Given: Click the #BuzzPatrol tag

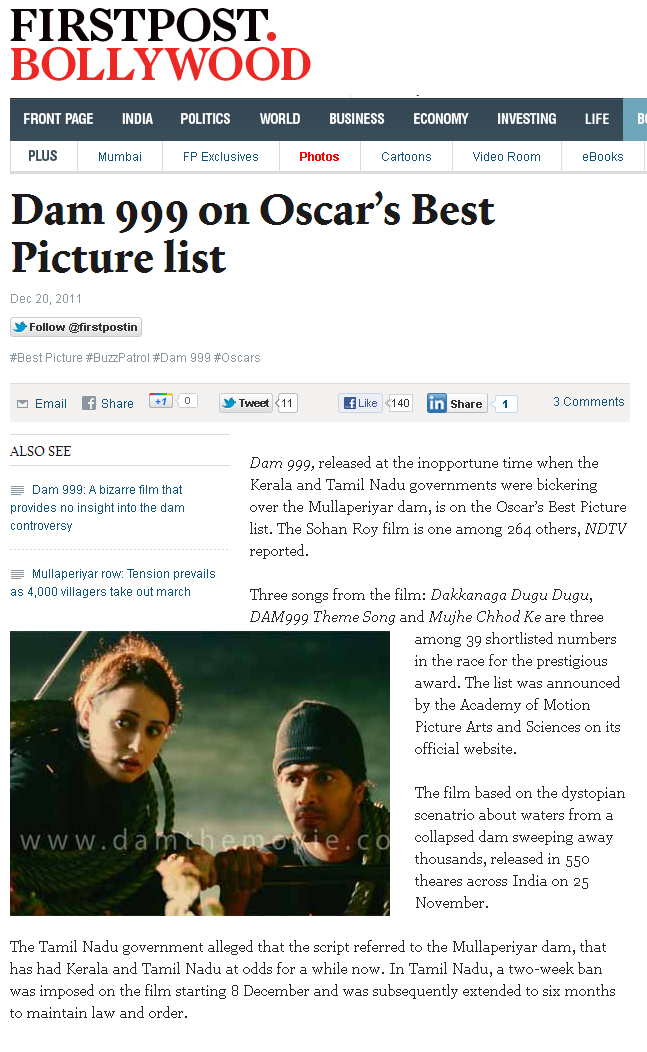Looking at the screenshot, I should pos(118,358).
